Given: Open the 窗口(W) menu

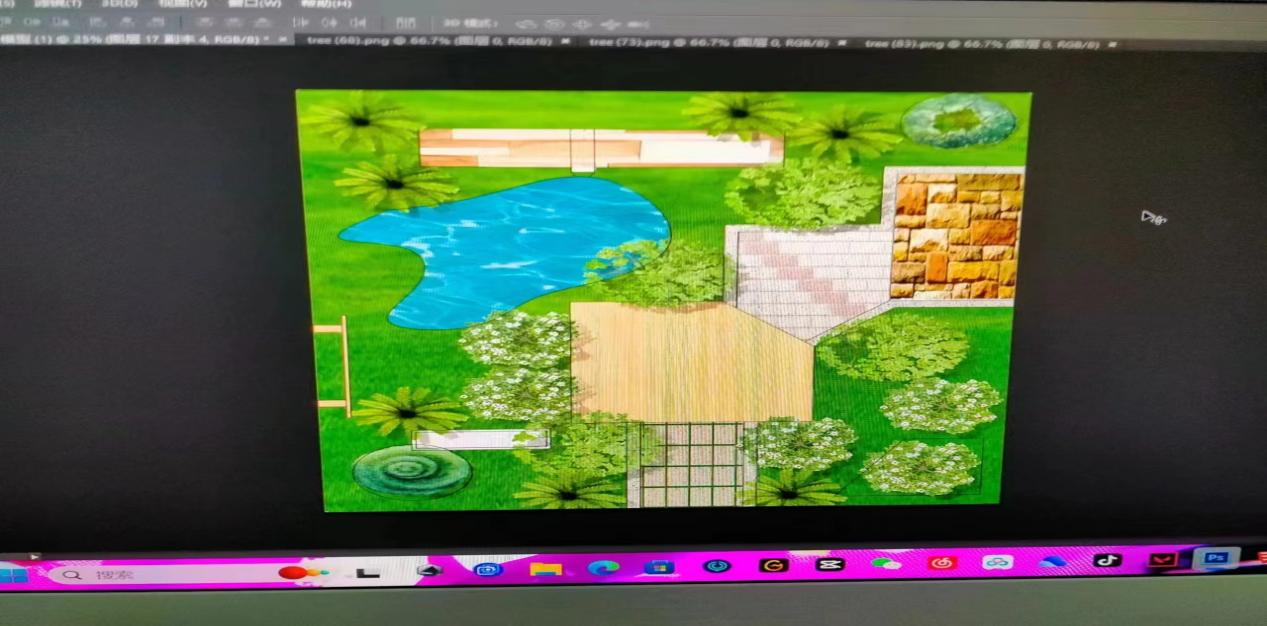Looking at the screenshot, I should 254,3.
